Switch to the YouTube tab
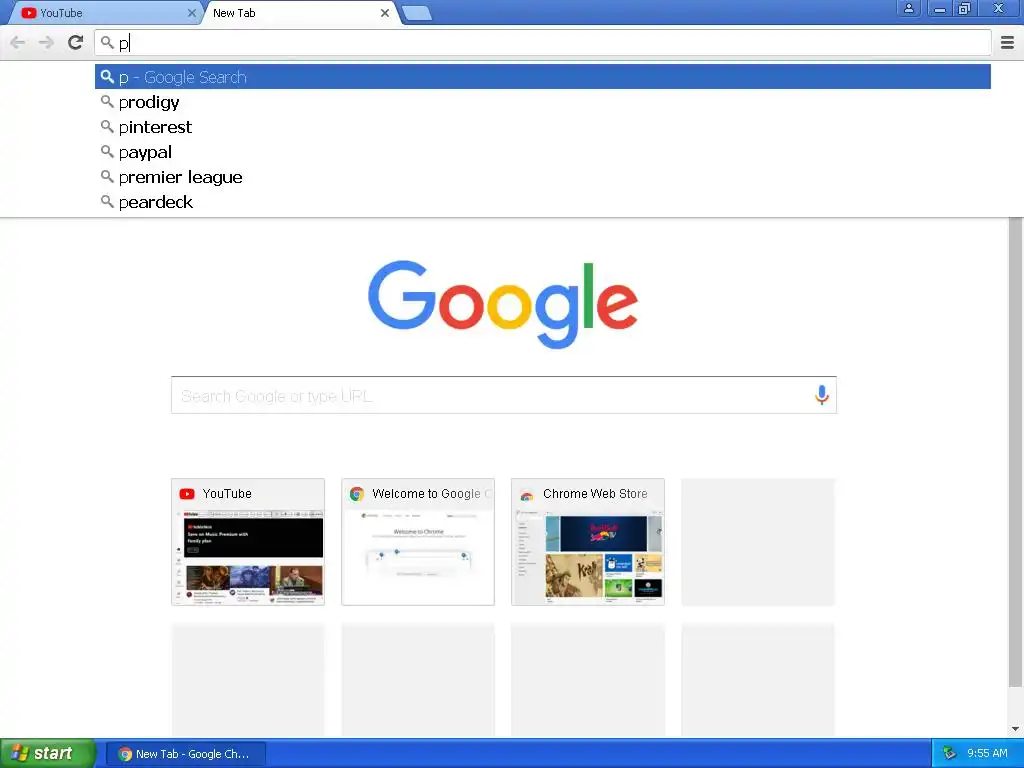This screenshot has width=1024, height=768. (x=104, y=13)
